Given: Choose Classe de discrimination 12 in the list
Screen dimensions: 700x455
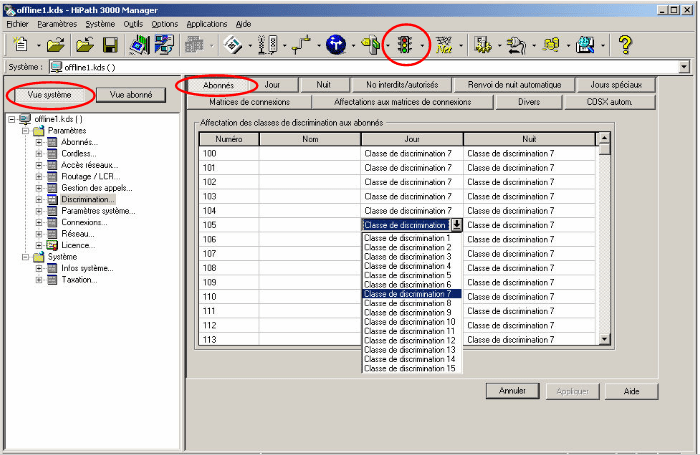Looking at the screenshot, I should [x=410, y=340].
